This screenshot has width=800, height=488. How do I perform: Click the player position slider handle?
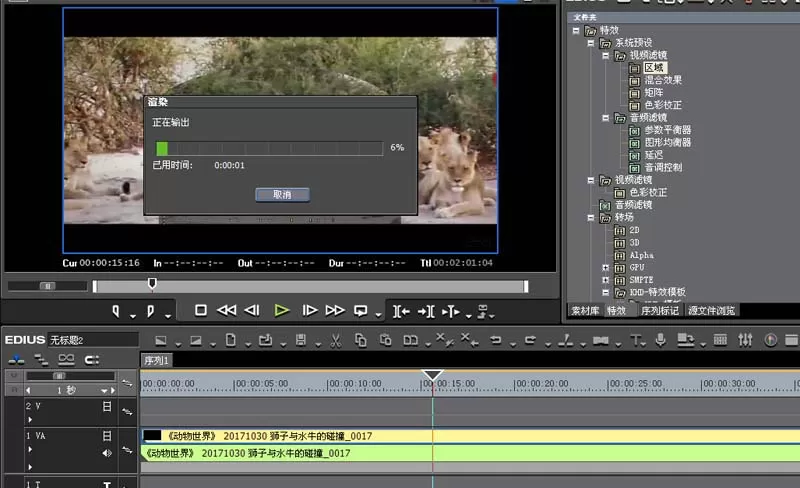[x=152, y=283]
